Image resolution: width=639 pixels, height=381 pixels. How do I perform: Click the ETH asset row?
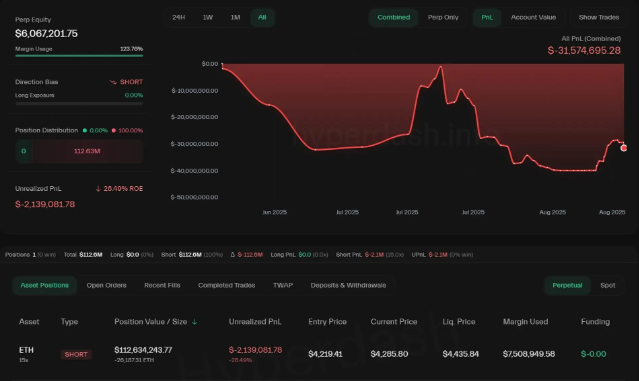coord(314,354)
